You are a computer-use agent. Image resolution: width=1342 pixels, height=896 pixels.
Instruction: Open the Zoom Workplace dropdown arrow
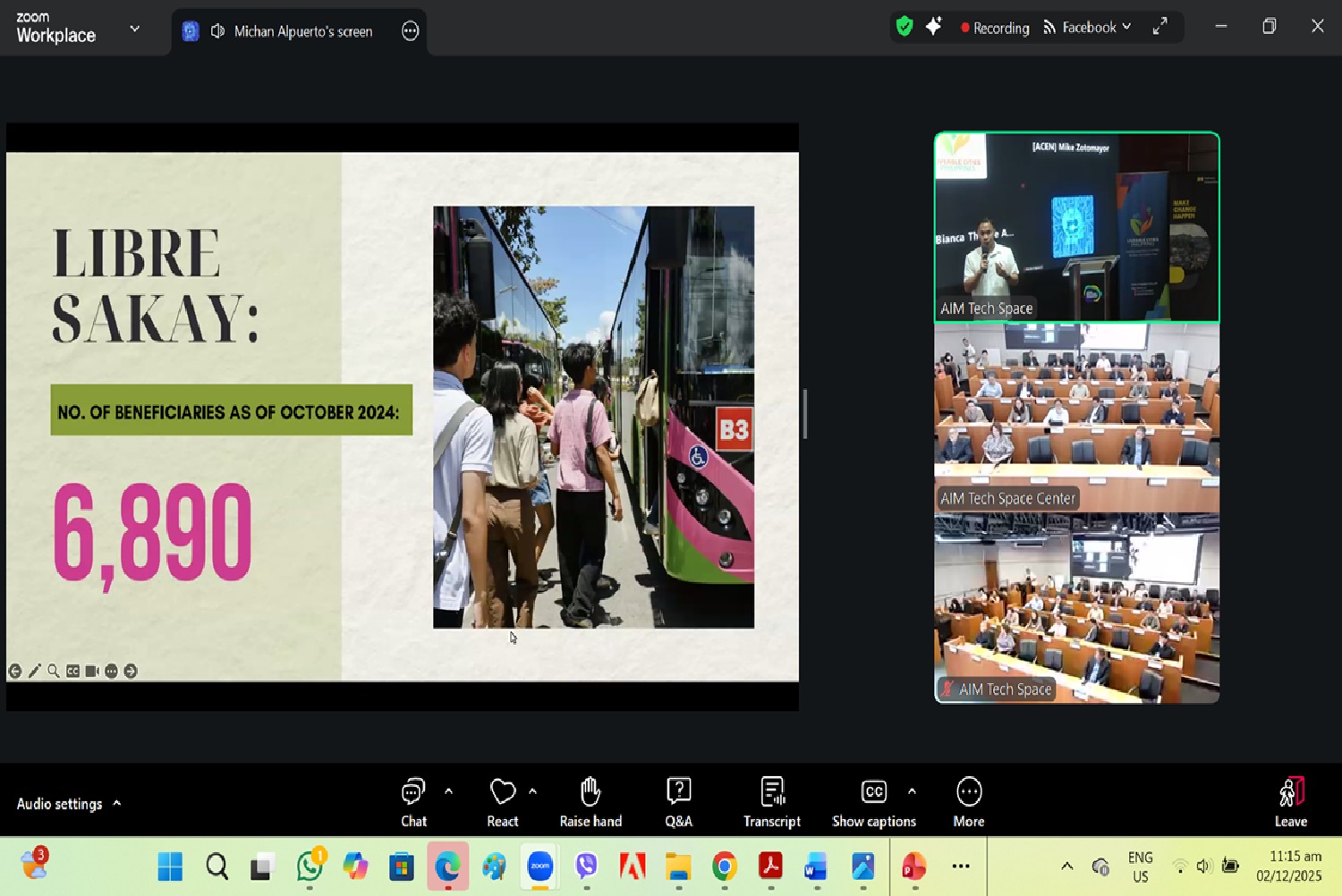pyautogui.click(x=134, y=29)
